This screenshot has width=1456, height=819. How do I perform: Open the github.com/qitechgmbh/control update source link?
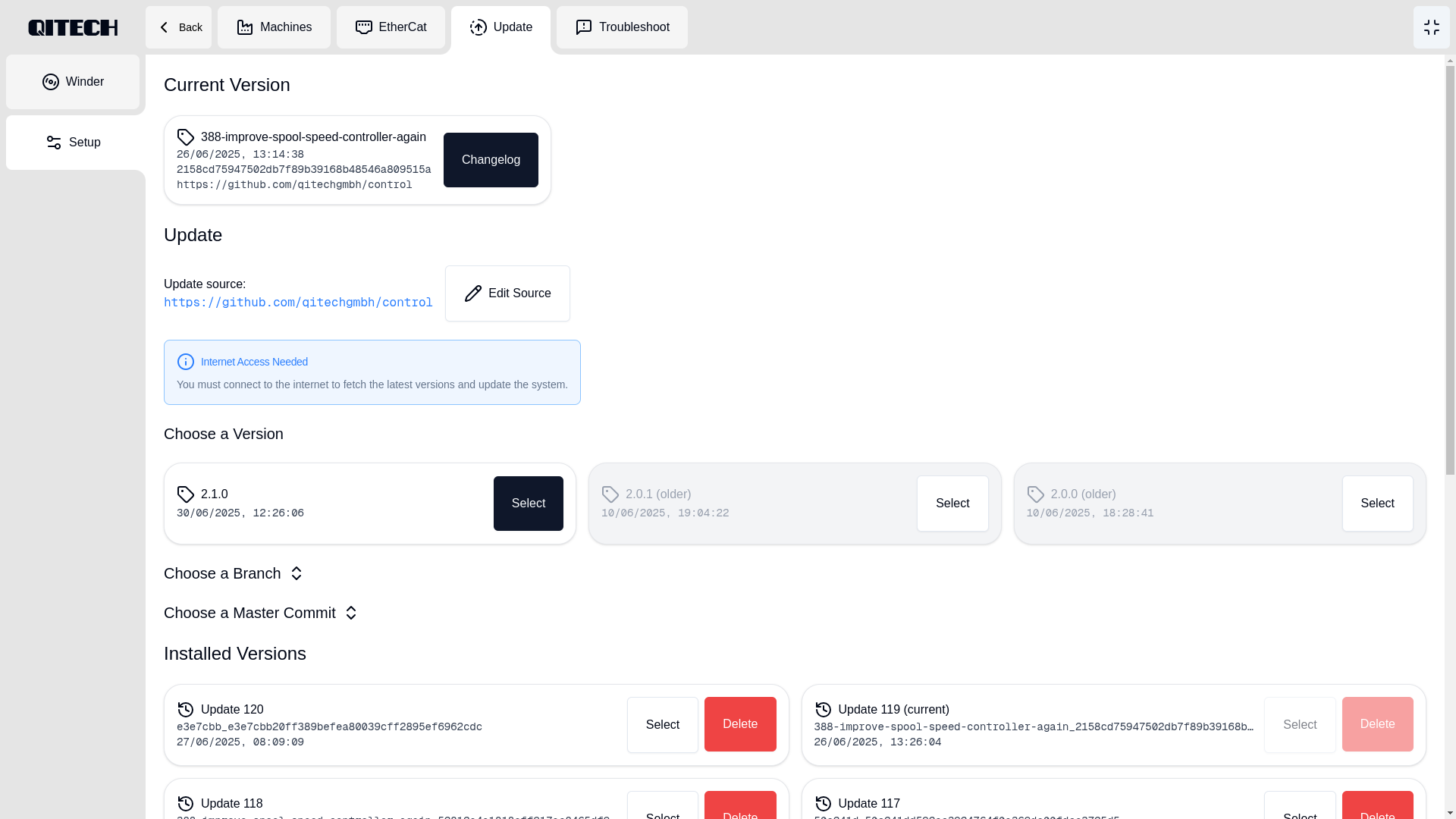[x=298, y=303]
